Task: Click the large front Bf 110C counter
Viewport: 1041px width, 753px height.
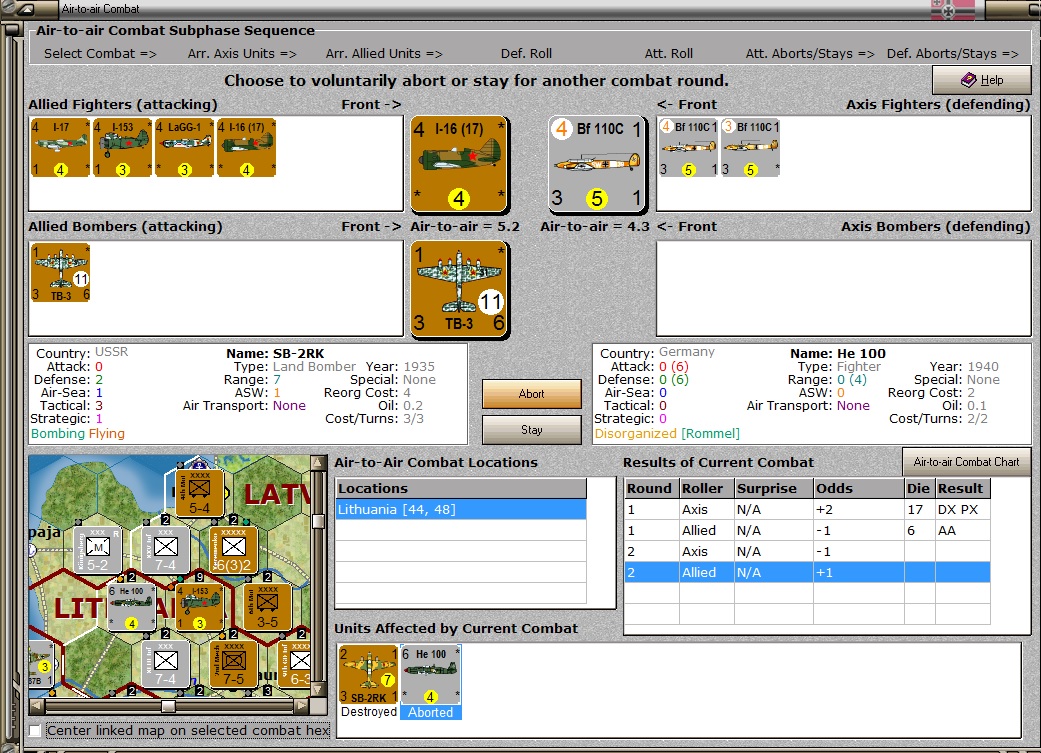Action: pos(597,164)
